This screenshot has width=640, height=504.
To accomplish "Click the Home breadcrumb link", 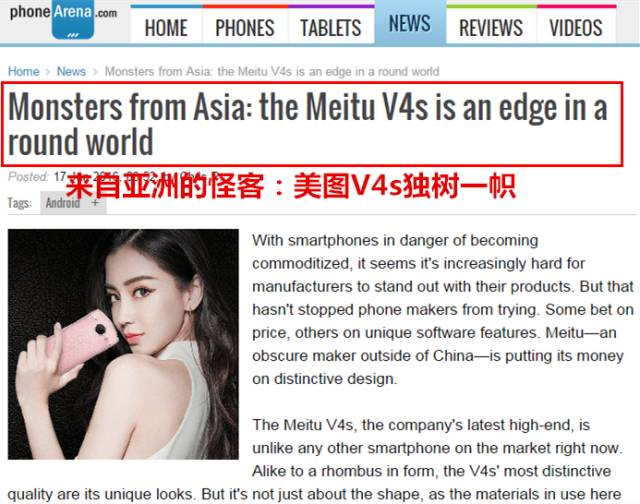I will point(24,71).
